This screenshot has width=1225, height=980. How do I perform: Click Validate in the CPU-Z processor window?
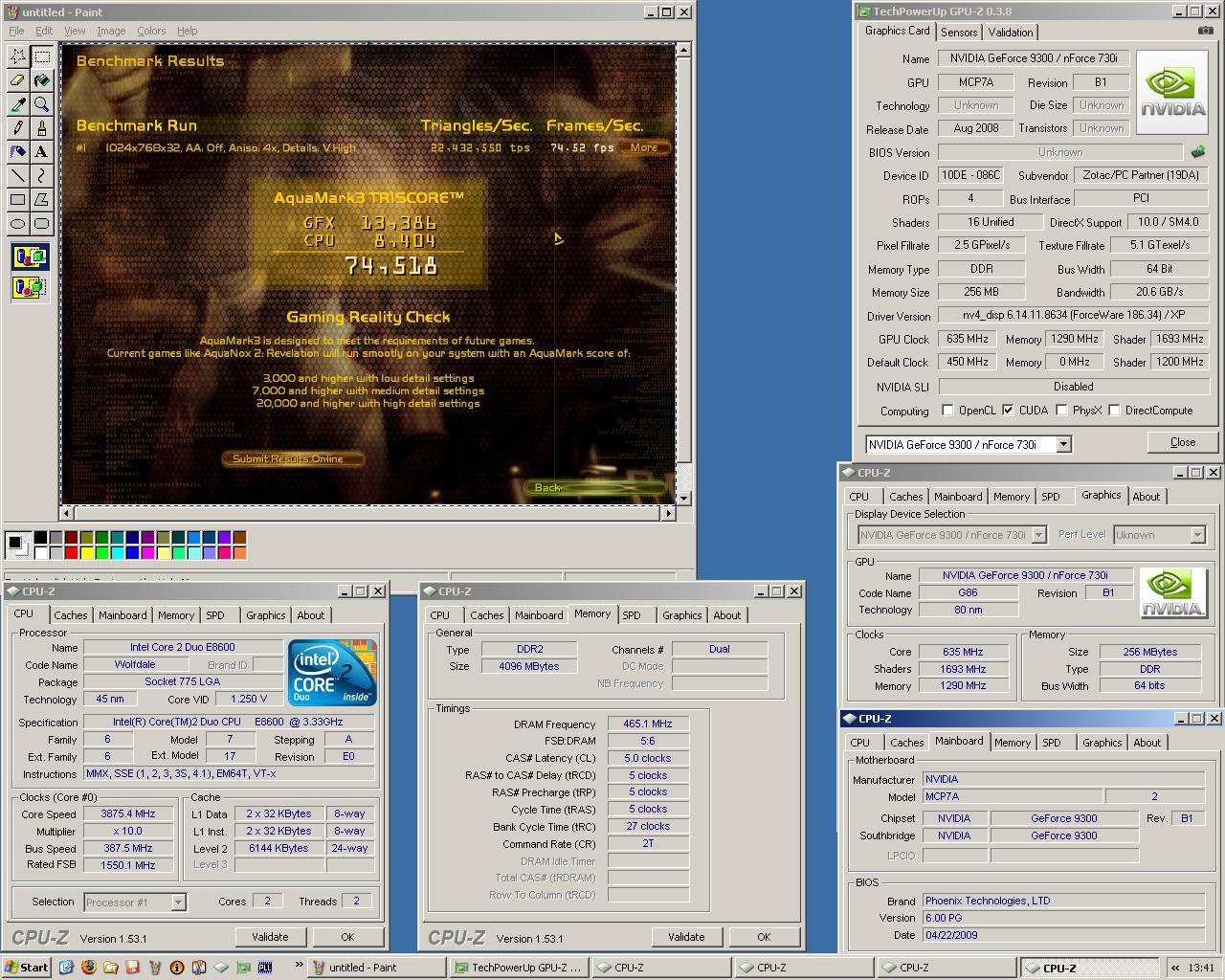270,937
